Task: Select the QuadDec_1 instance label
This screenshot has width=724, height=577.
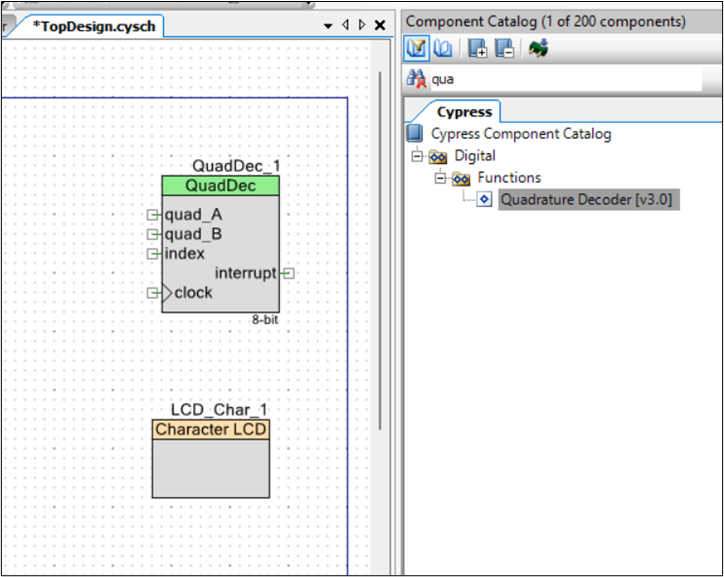Action: (x=235, y=166)
